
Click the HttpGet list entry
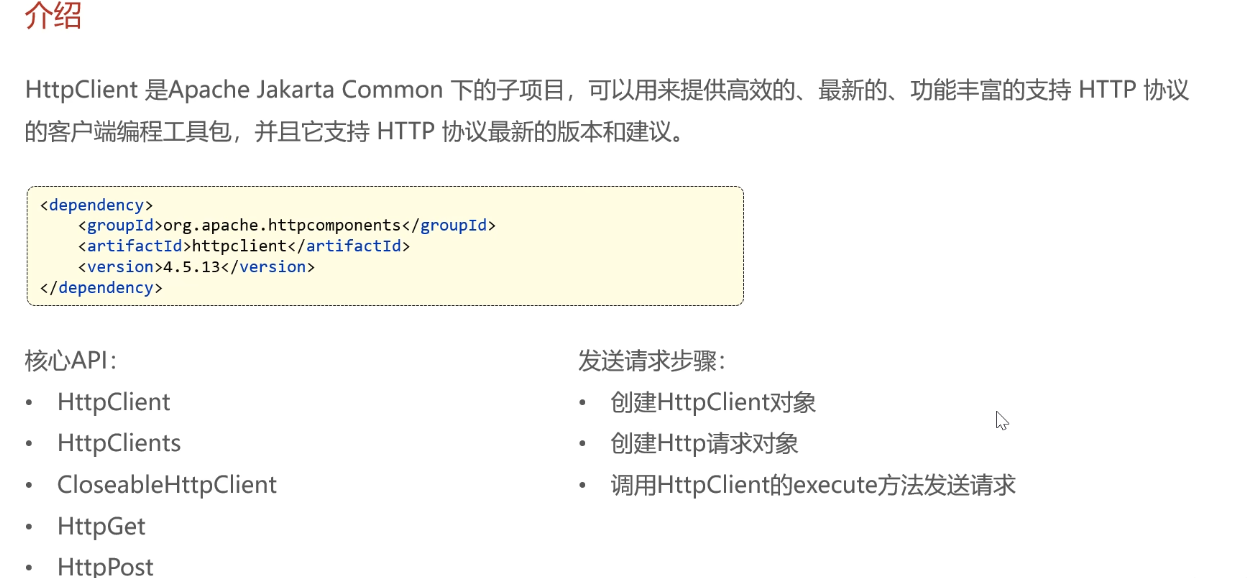point(101,526)
